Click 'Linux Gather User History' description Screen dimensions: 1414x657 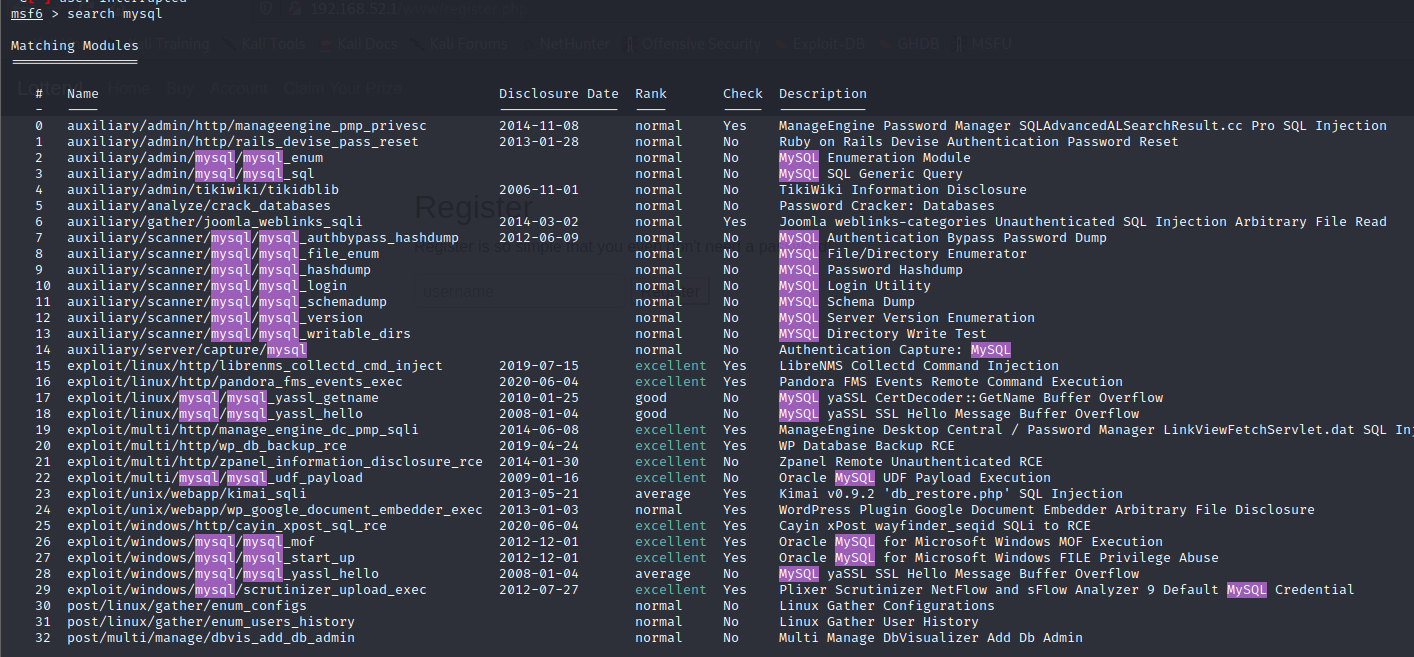click(x=879, y=622)
